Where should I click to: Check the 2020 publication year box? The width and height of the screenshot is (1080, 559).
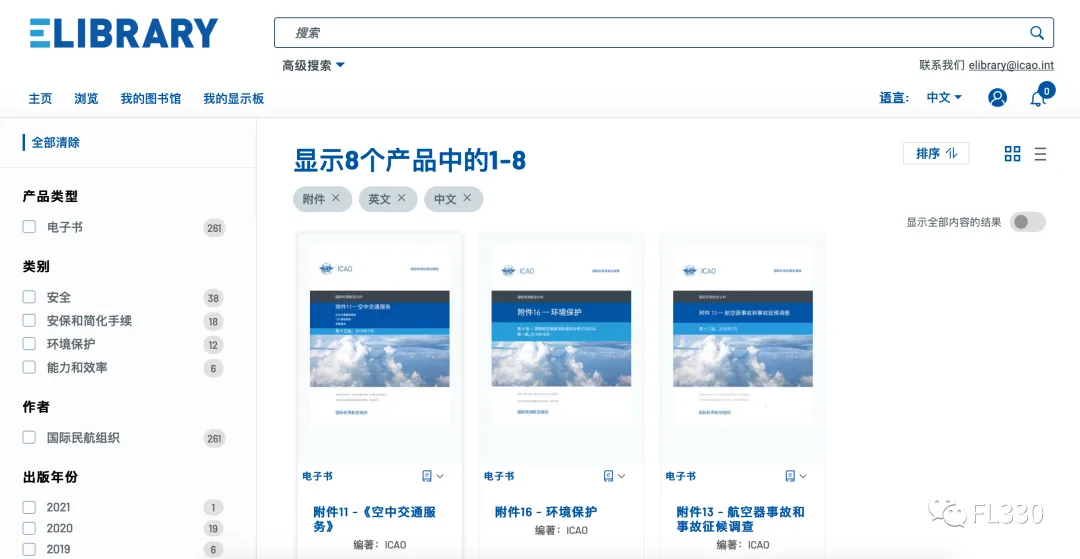(29, 528)
